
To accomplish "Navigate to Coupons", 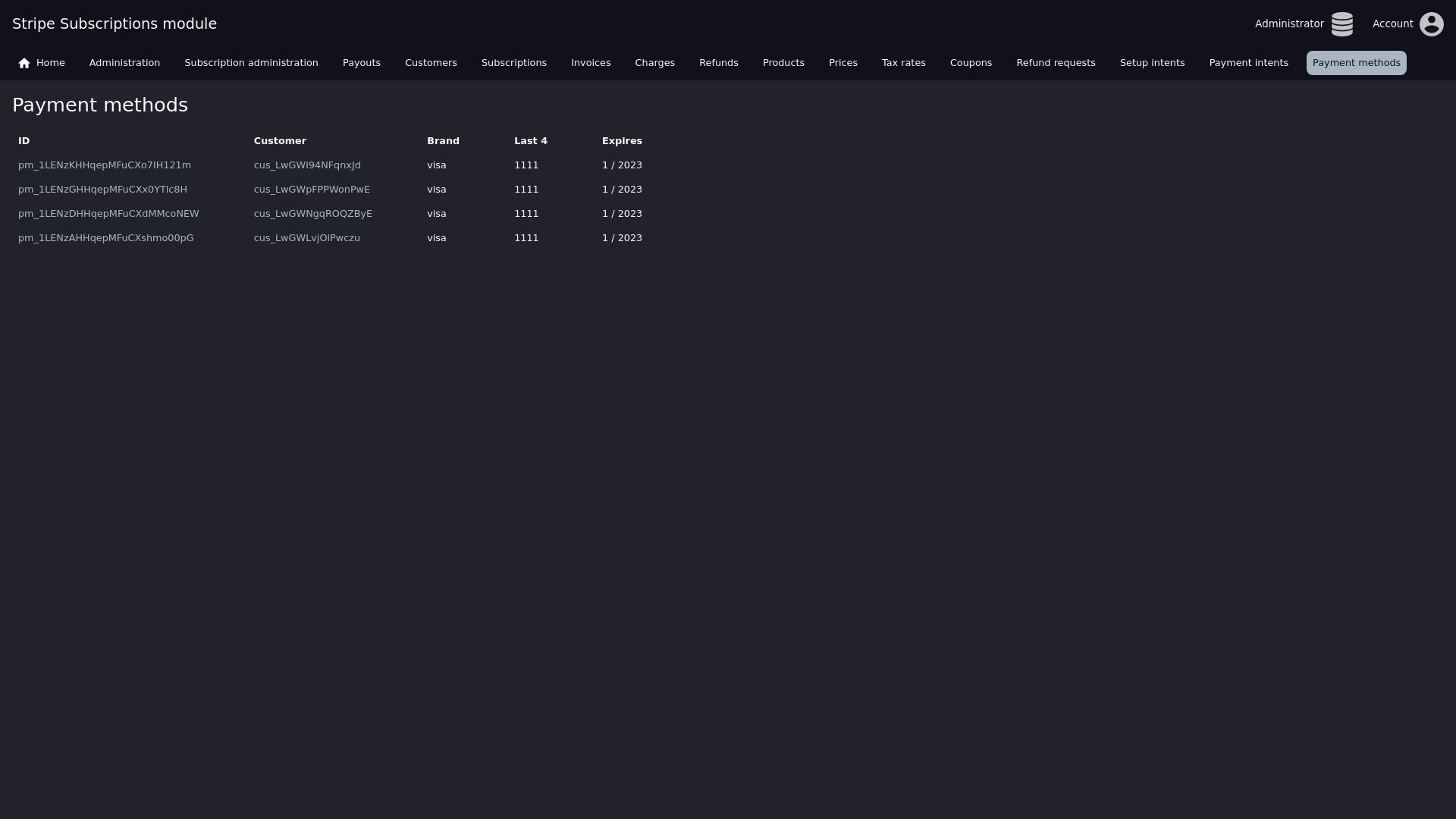I will tap(970, 63).
